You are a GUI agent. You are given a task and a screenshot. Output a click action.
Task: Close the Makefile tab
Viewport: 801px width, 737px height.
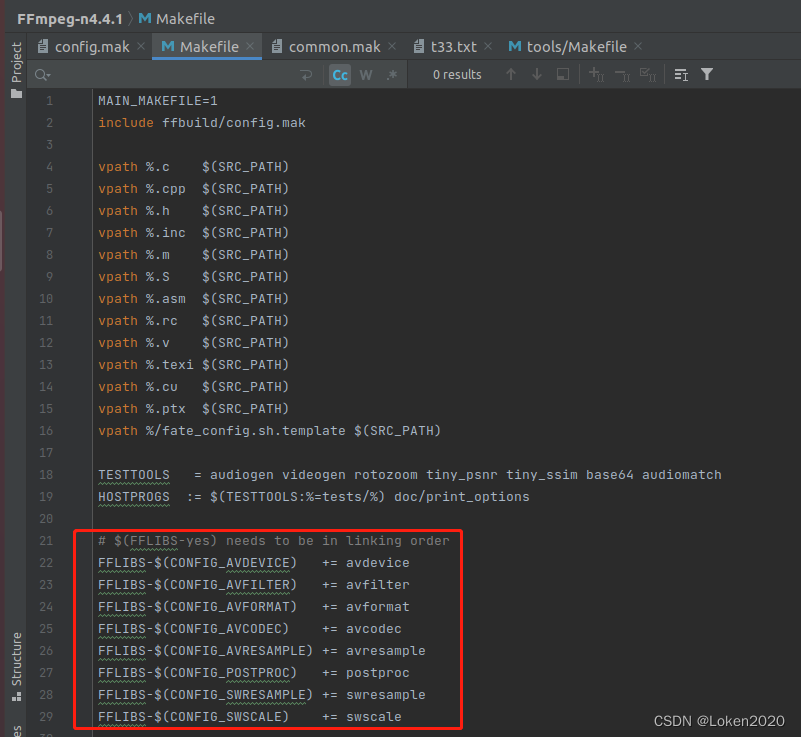pyautogui.click(x=250, y=46)
